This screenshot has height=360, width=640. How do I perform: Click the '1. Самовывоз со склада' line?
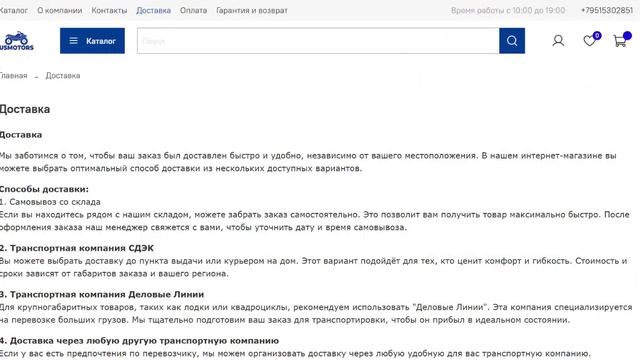tap(50, 202)
